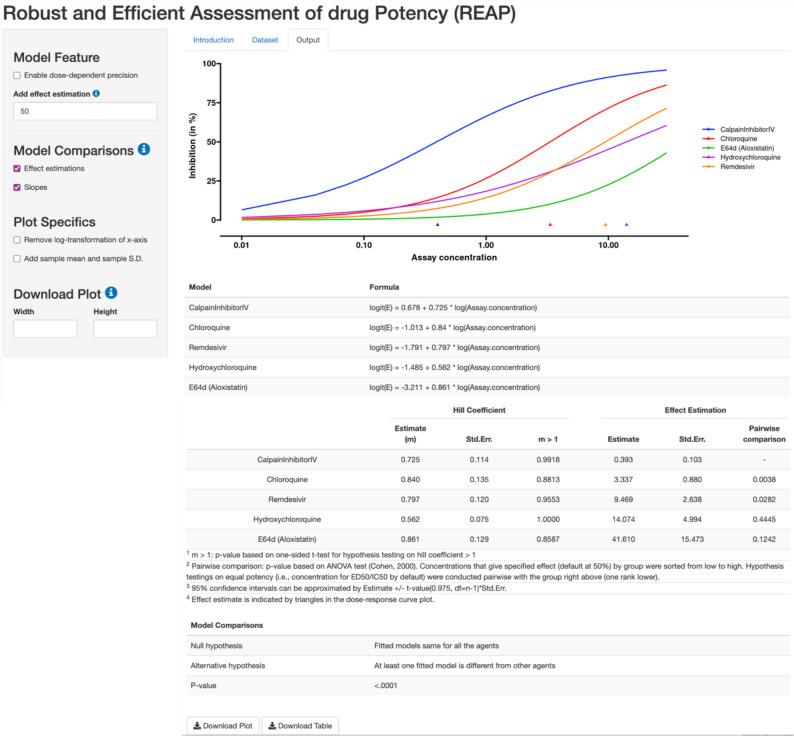Select the purple triangle effect marker
The width and height of the screenshot is (794, 736).
pos(627,225)
